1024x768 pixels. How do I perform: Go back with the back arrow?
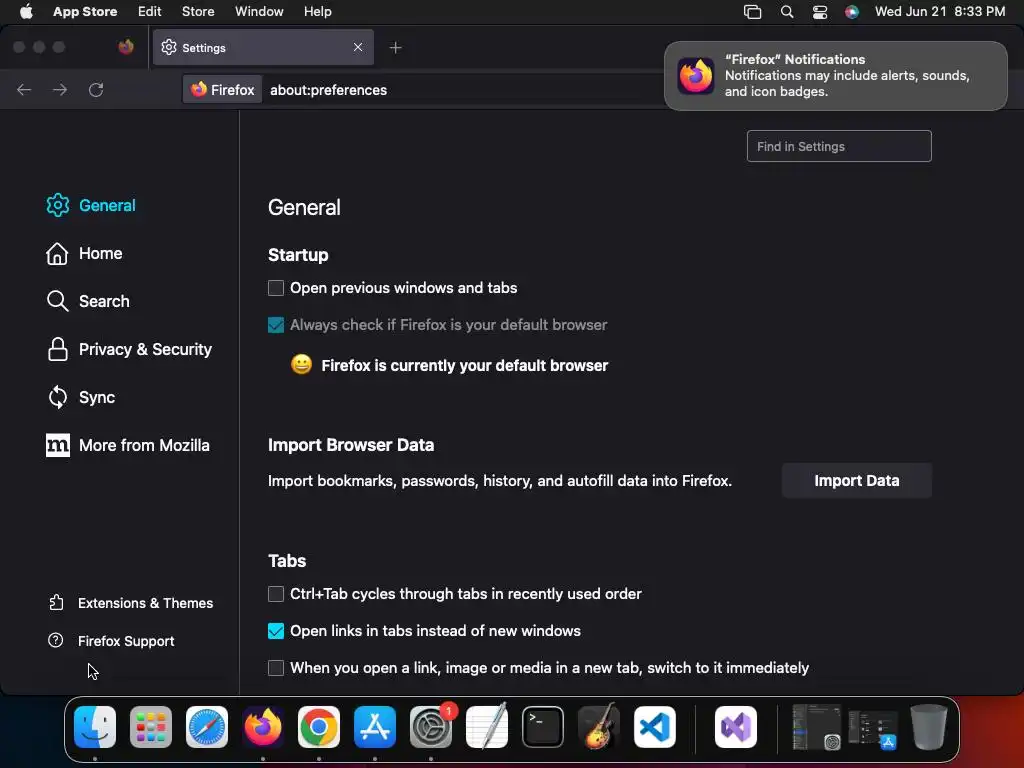tap(24, 89)
